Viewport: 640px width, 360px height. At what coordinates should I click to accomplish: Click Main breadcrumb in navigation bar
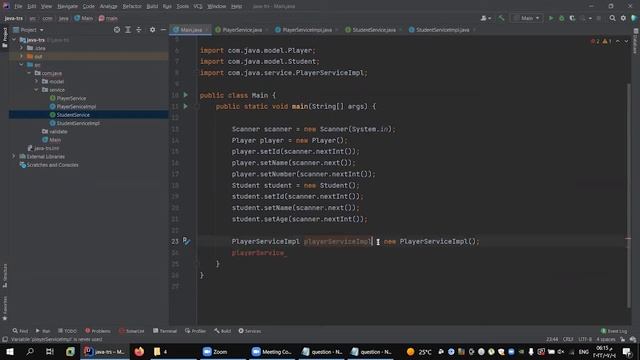(x=84, y=18)
